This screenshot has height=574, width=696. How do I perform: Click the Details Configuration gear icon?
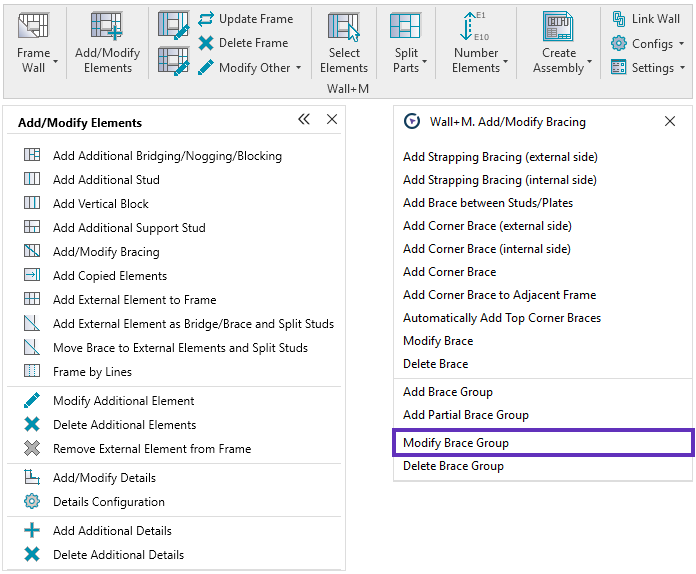pos(32,502)
